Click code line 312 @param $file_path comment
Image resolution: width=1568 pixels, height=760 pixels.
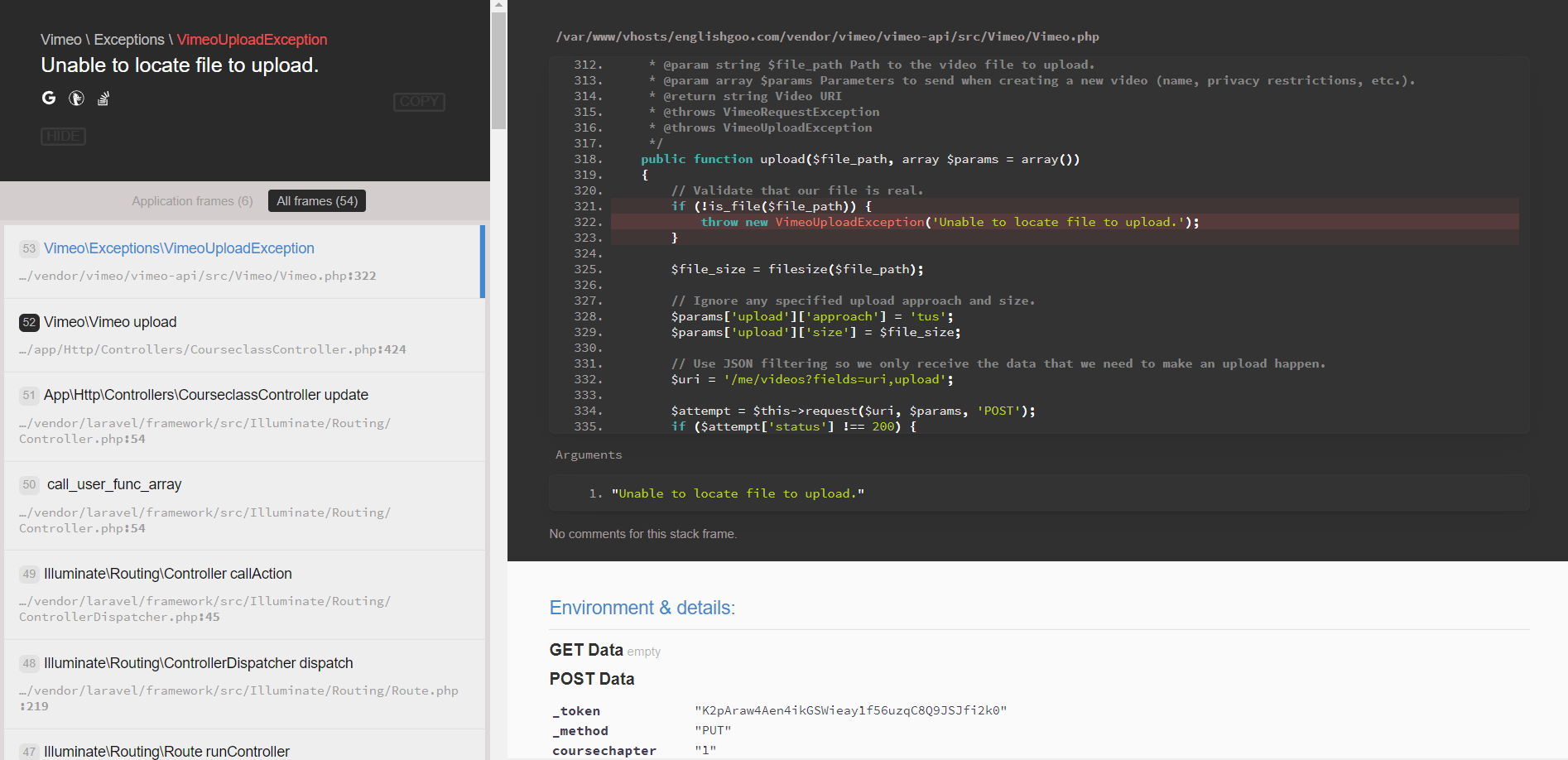872,65
